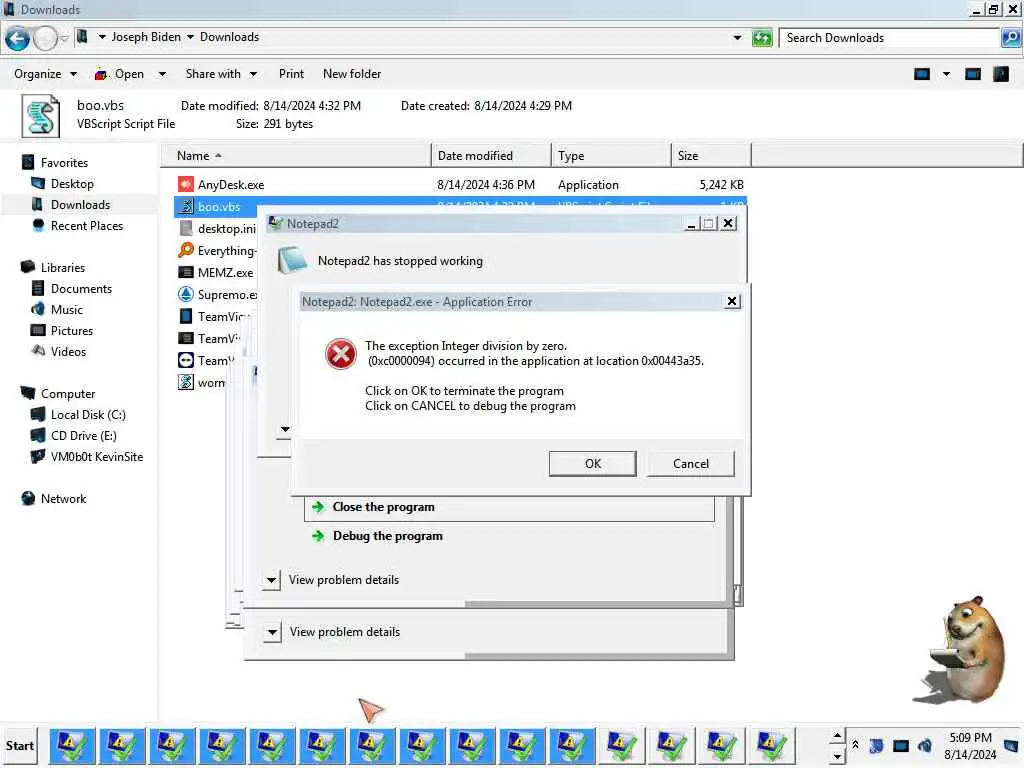
Task: Click the Forward navigation arrow
Action: click(44, 38)
